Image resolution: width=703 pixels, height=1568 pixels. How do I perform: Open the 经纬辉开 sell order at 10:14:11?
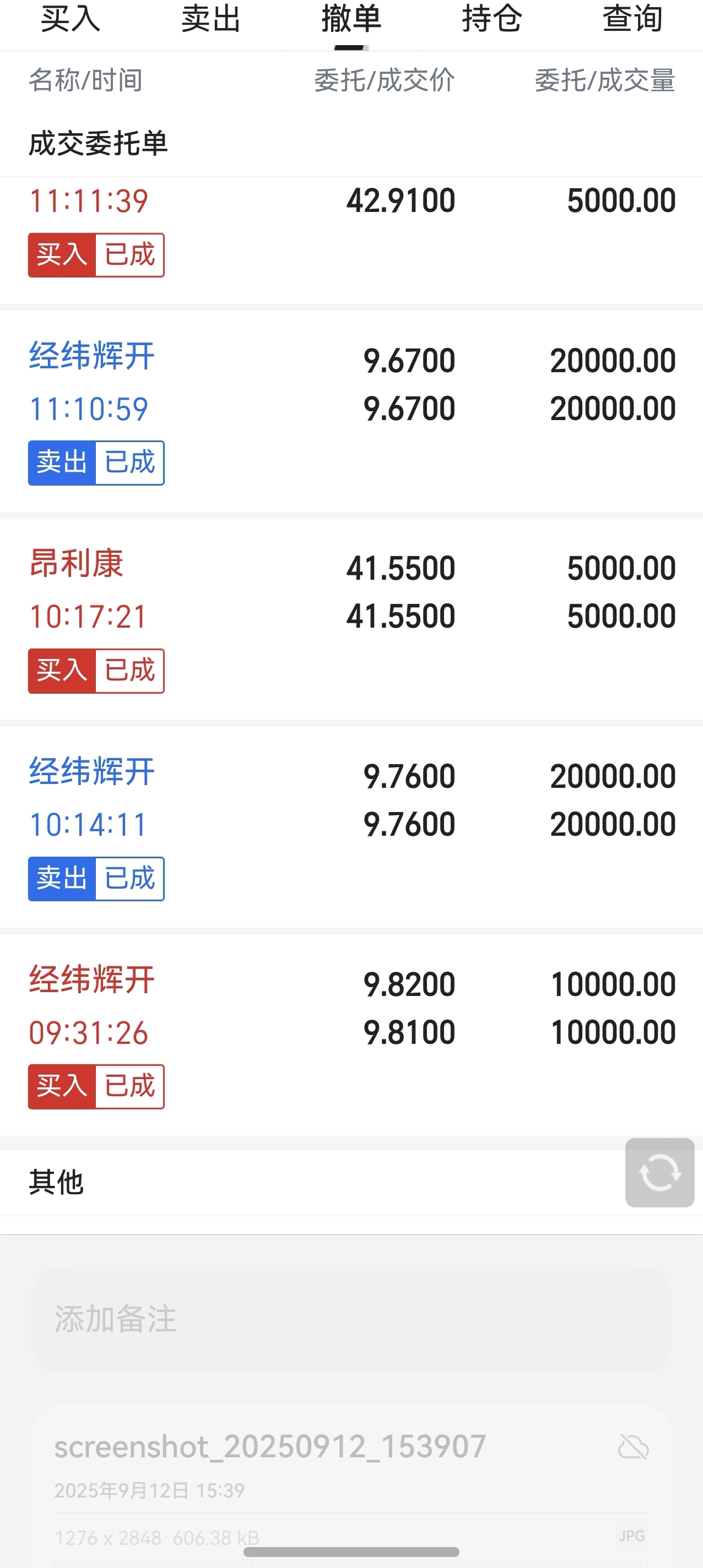[x=351, y=827]
